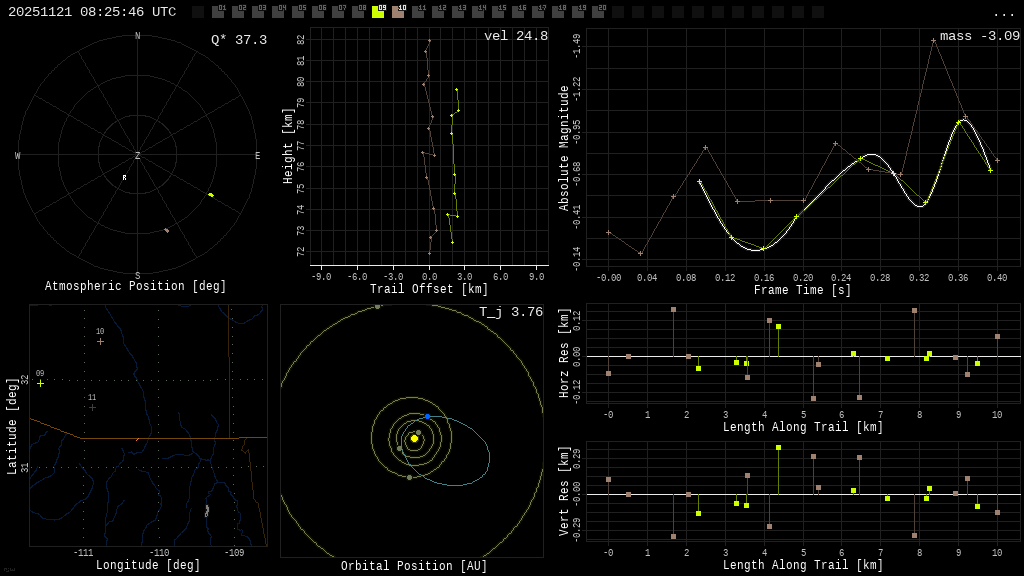Toggle station 10 indicator in top bar
Image resolution: width=1024 pixels, height=576 pixels.
pyautogui.click(x=398, y=12)
